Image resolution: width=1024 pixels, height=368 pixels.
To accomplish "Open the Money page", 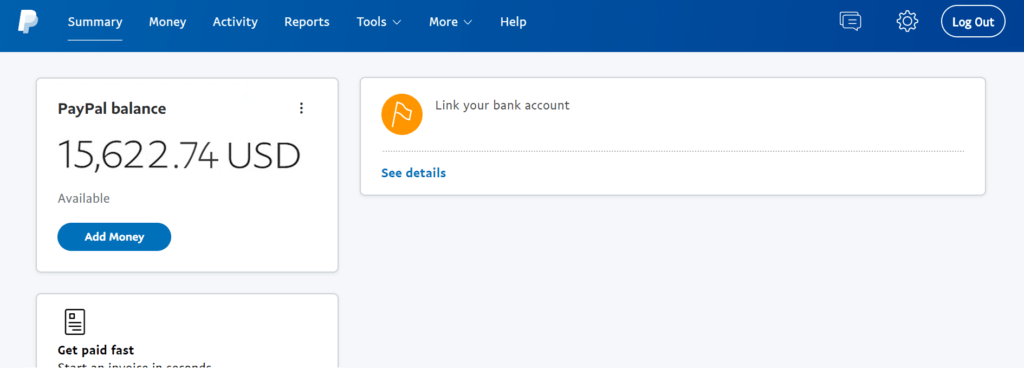I will click(x=167, y=22).
